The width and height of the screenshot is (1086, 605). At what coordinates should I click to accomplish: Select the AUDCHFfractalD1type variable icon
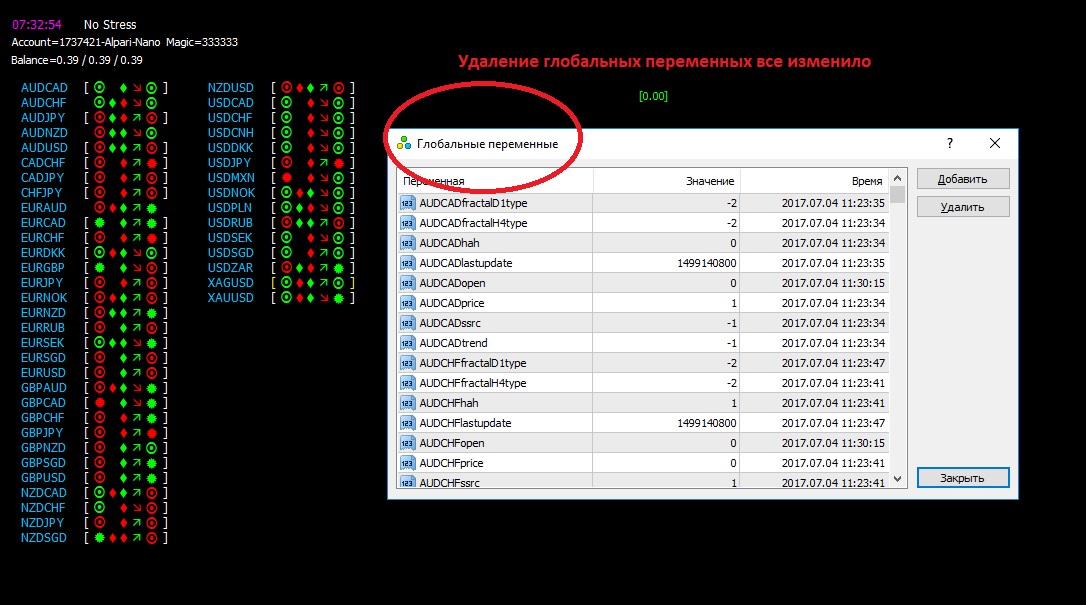pyautogui.click(x=407, y=363)
